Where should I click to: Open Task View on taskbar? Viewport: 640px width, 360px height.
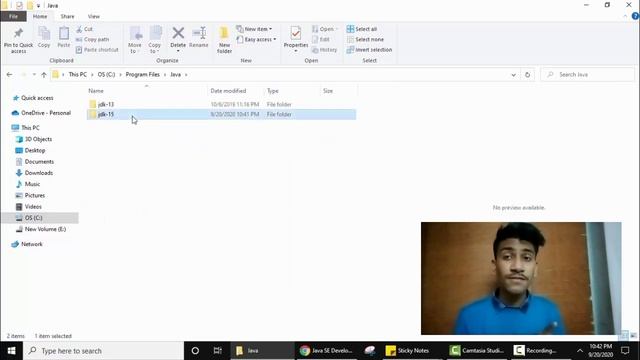point(218,351)
